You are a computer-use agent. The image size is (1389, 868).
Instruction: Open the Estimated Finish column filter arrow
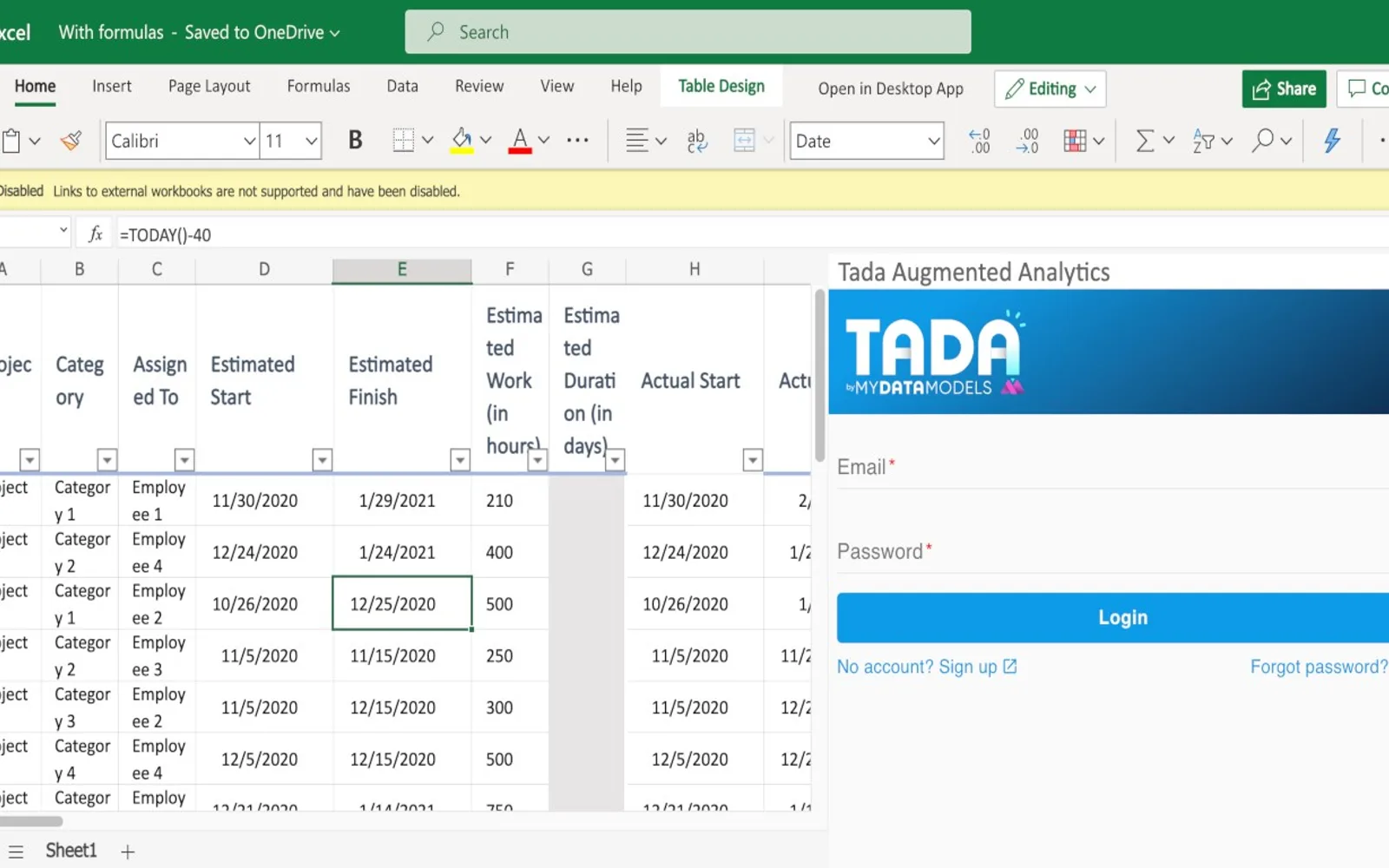click(460, 459)
